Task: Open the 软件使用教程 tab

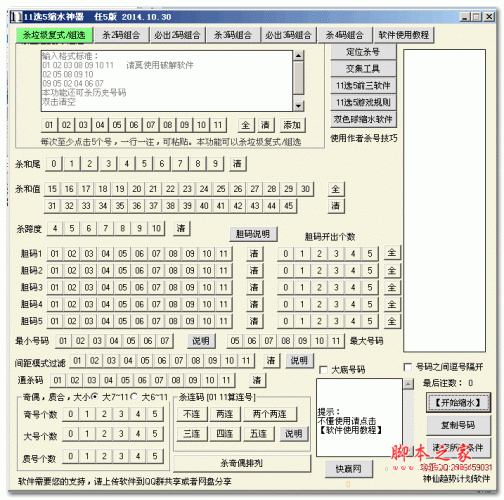Action: click(404, 35)
